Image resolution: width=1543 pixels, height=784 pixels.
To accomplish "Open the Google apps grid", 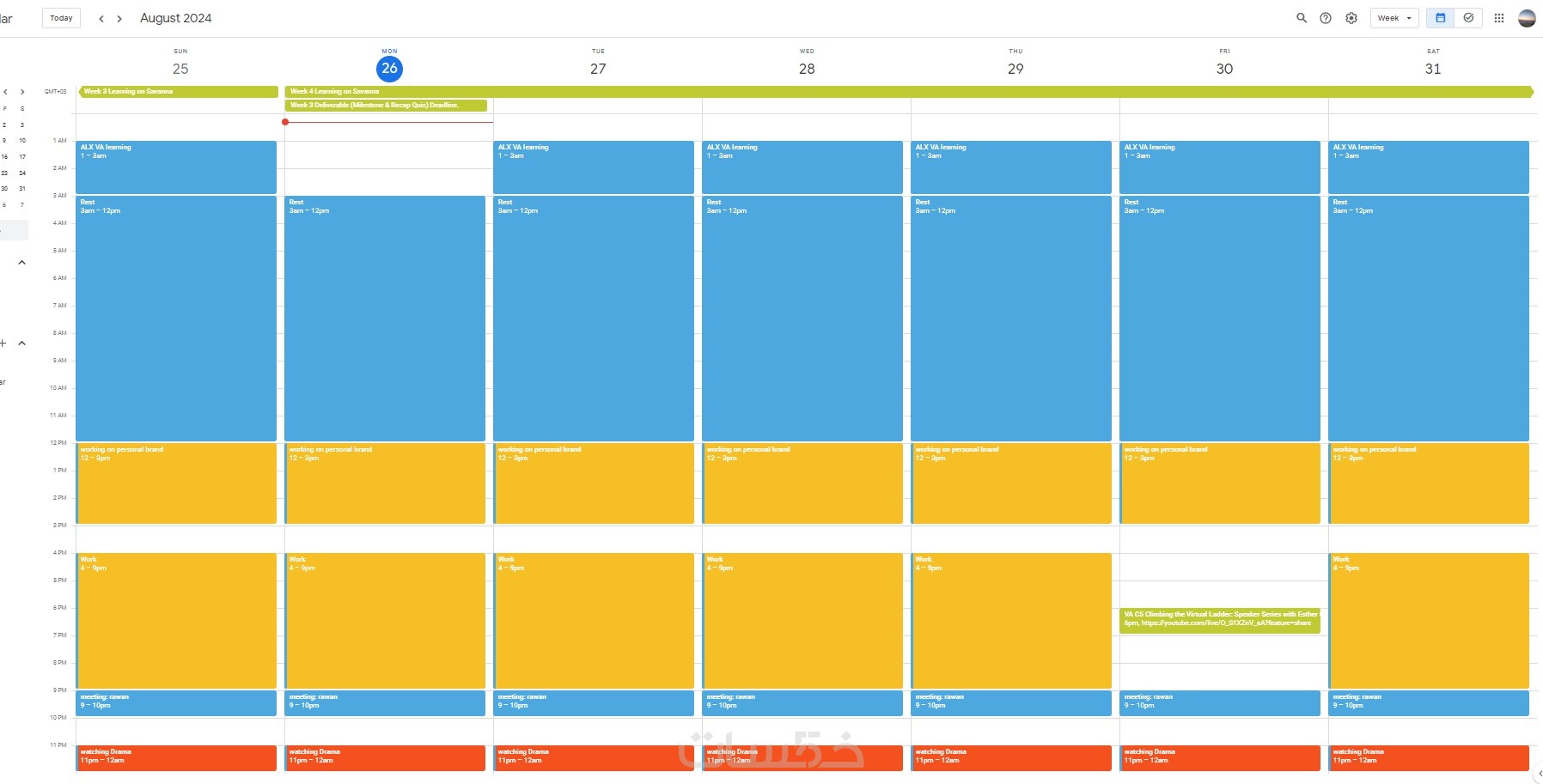I will click(1499, 18).
